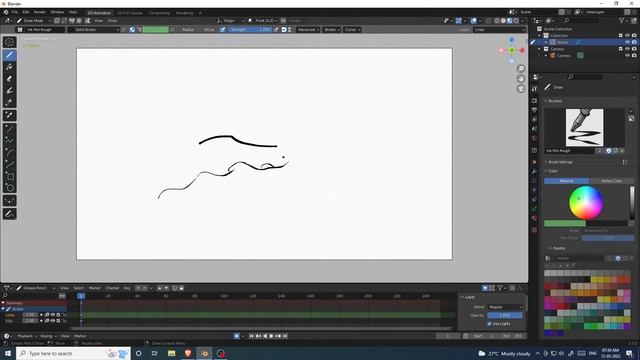Image resolution: width=640 pixels, height=360 pixels.
Task: Open the File menu
Action: (x=15, y=12)
